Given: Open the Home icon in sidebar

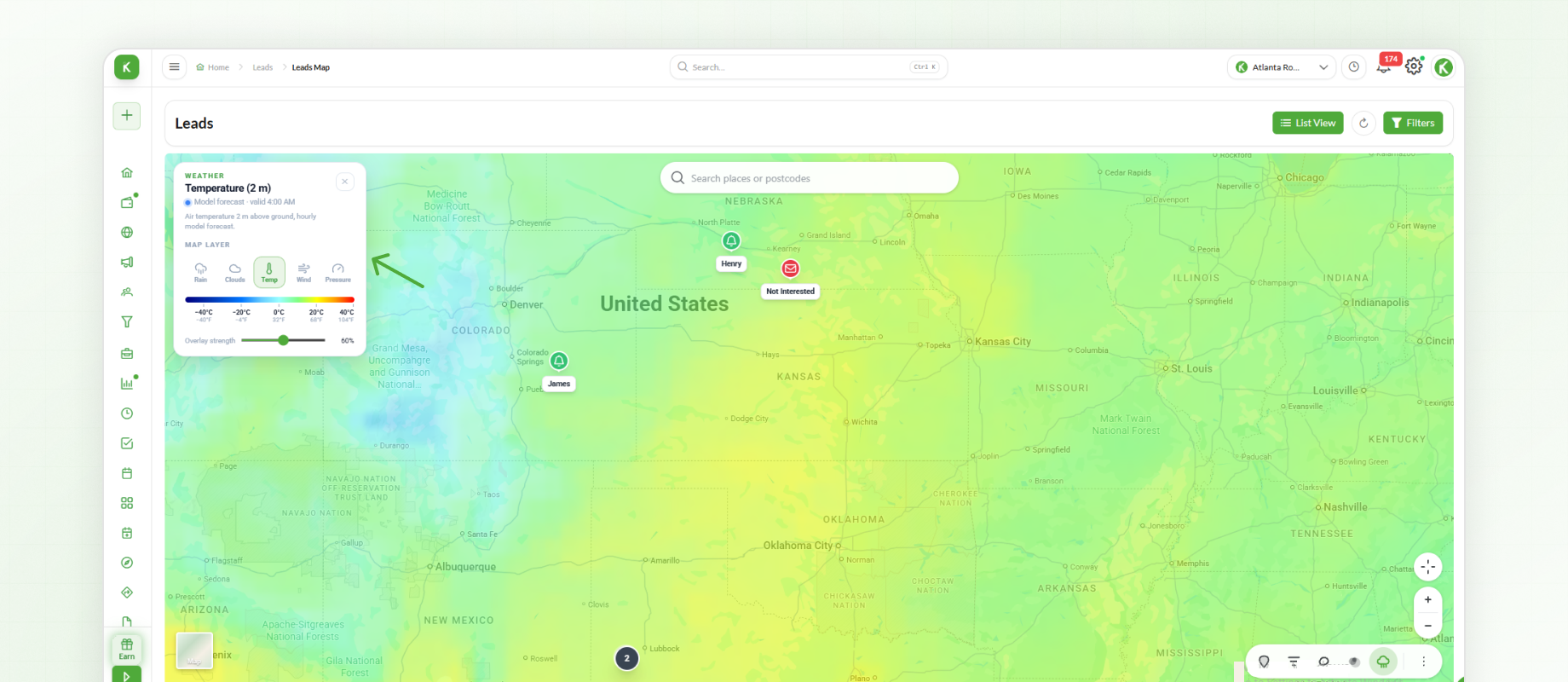Looking at the screenshot, I should (127, 172).
